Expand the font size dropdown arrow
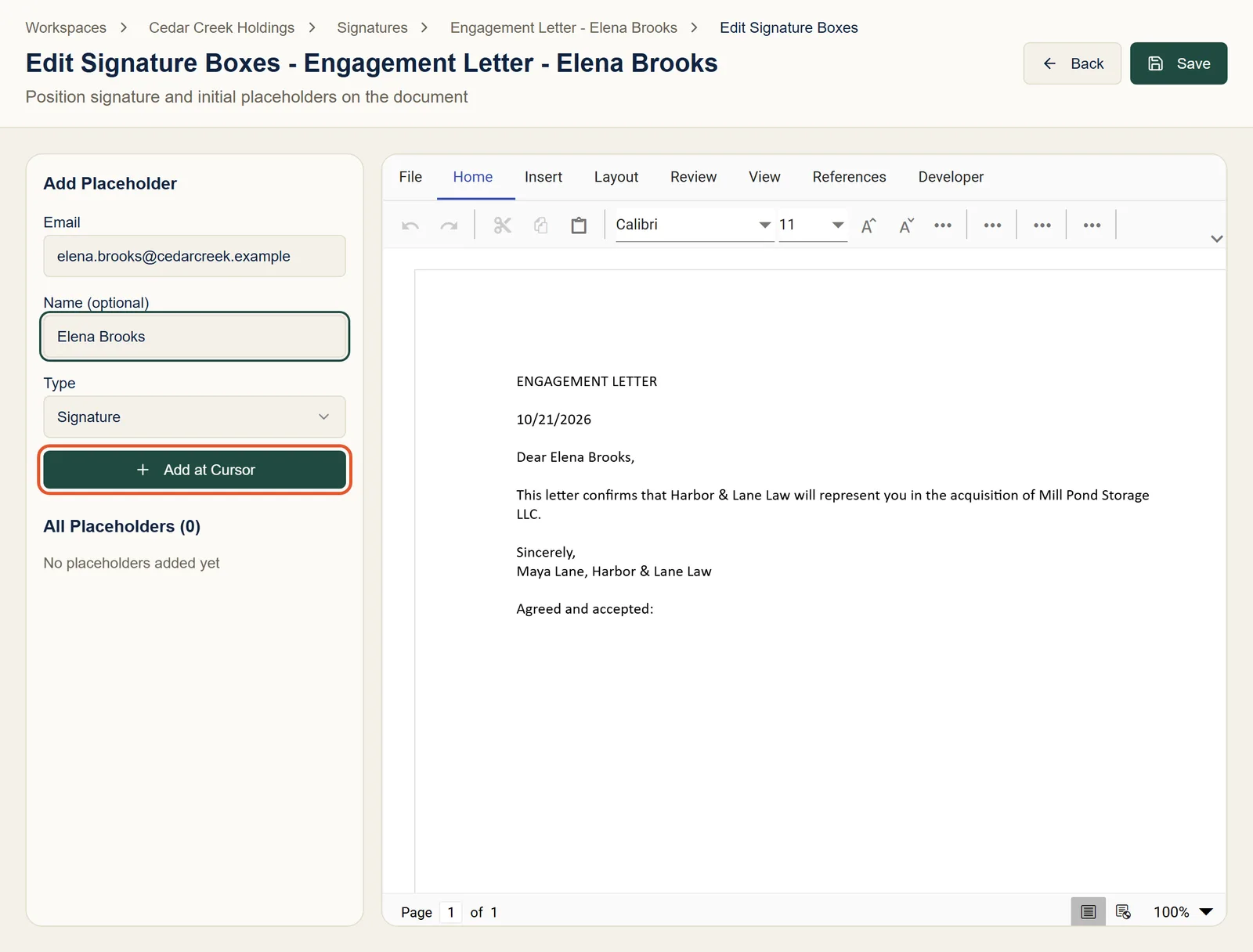1253x952 pixels. pyautogui.click(x=838, y=225)
